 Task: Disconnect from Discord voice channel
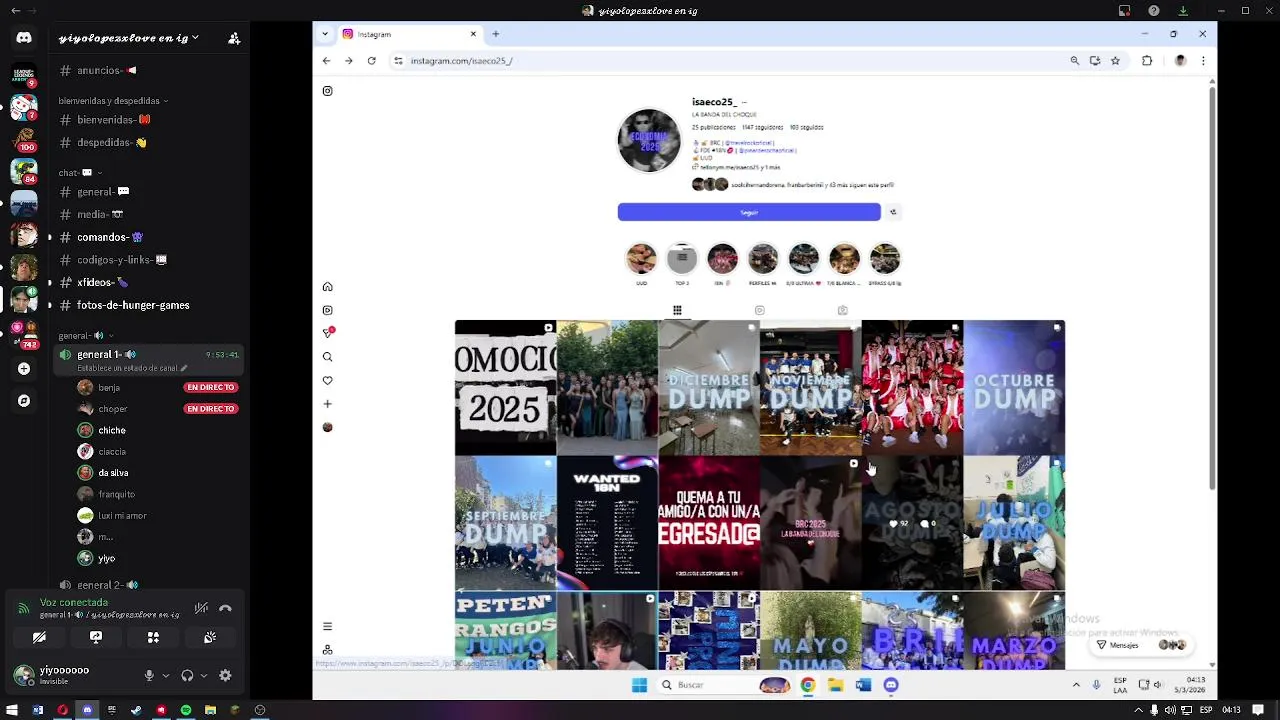[225, 608]
